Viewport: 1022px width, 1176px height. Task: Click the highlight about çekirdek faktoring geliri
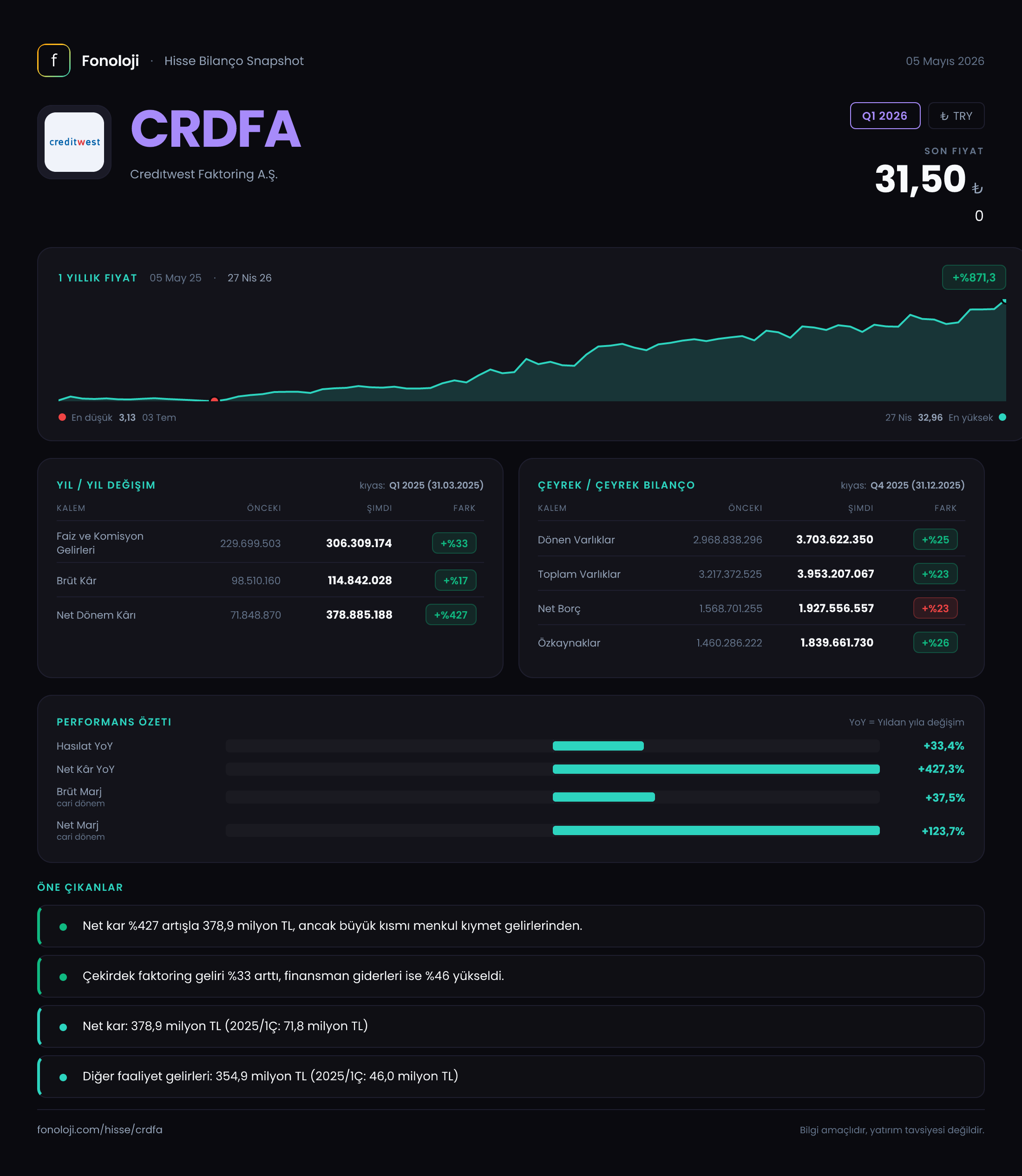[x=511, y=976]
